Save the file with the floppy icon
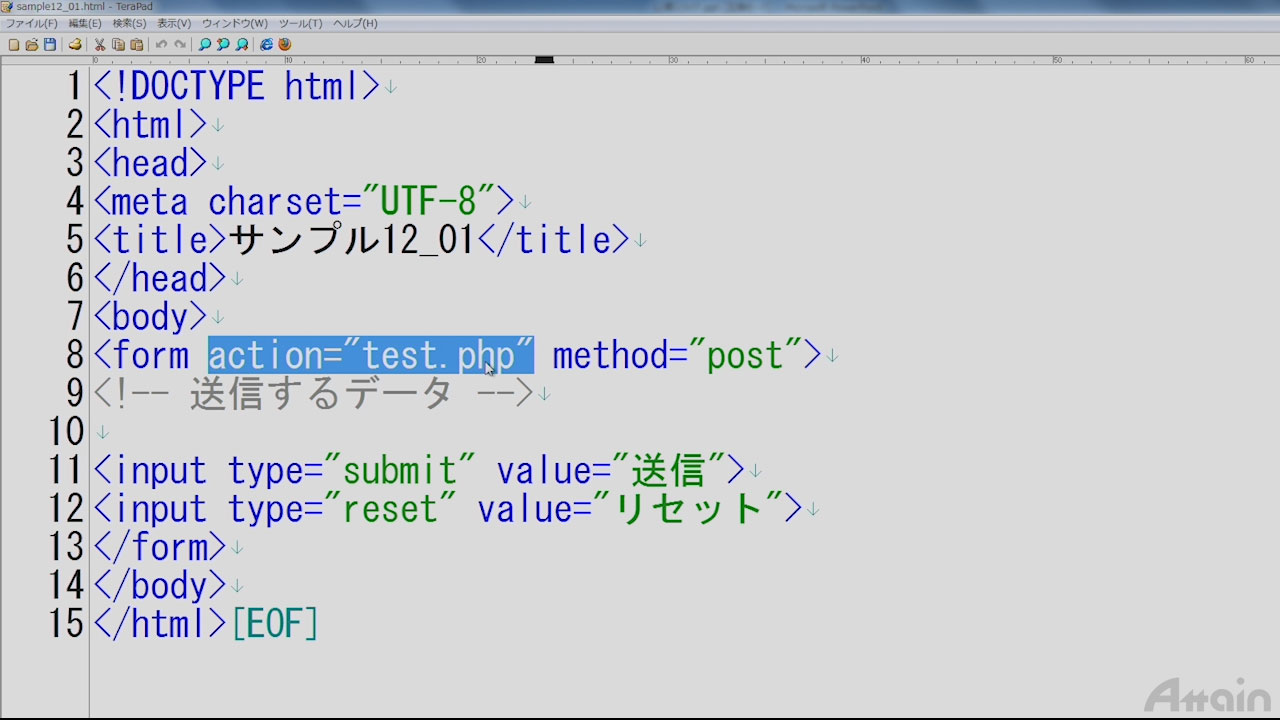The image size is (1280, 720). click(50, 44)
